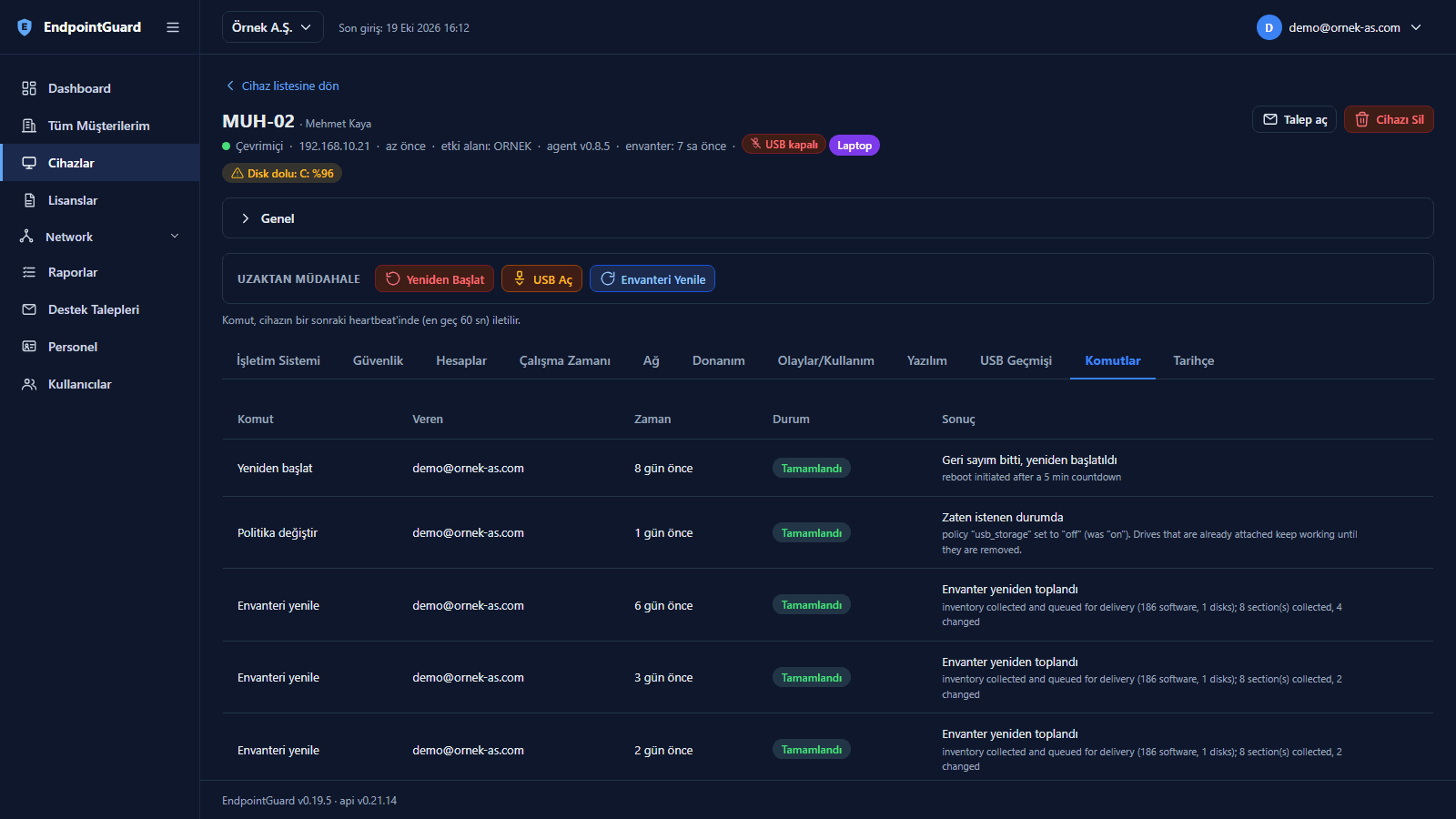The height and width of the screenshot is (819, 1456).
Task: Click the user avatar D icon
Action: tap(1269, 27)
